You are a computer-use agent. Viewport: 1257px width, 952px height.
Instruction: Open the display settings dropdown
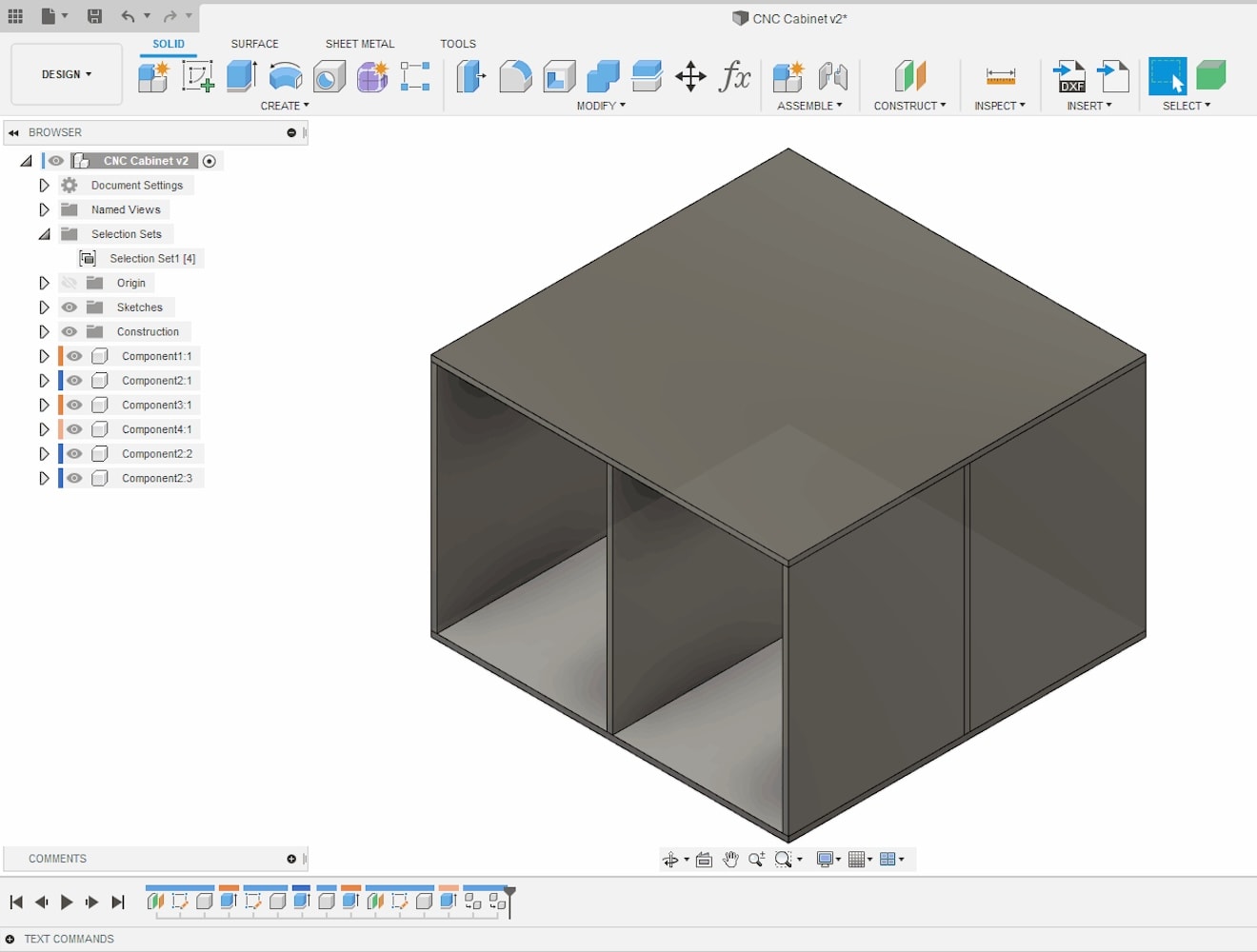(828, 859)
